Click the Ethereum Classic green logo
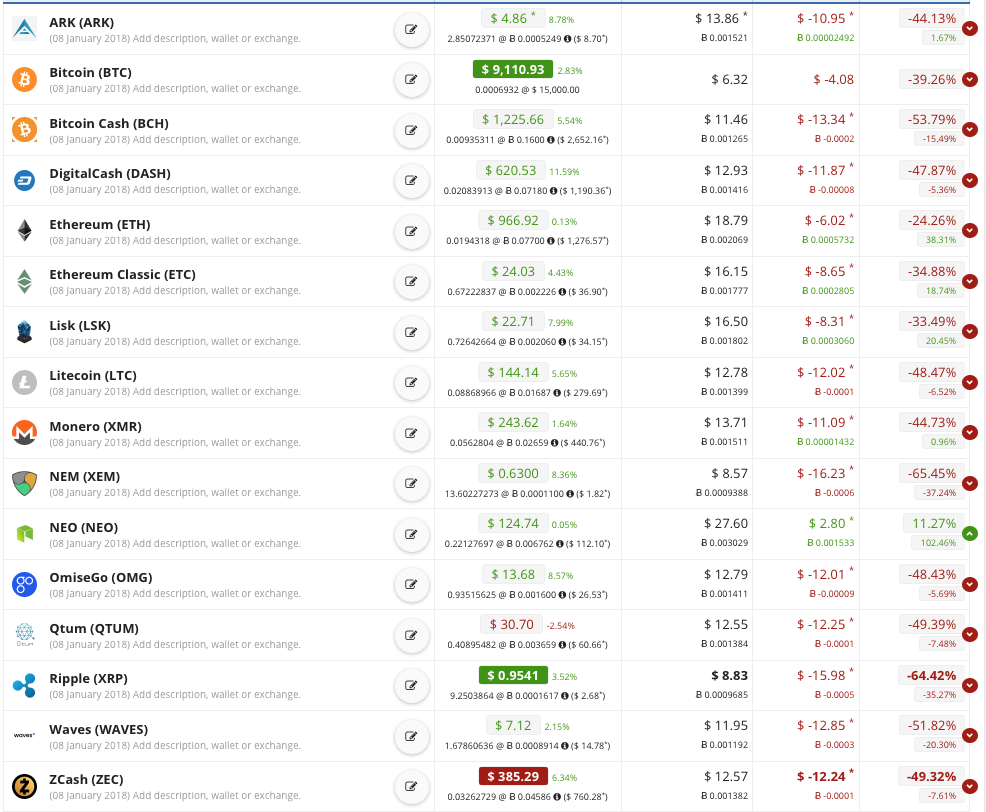The width and height of the screenshot is (986, 812). click(25, 281)
